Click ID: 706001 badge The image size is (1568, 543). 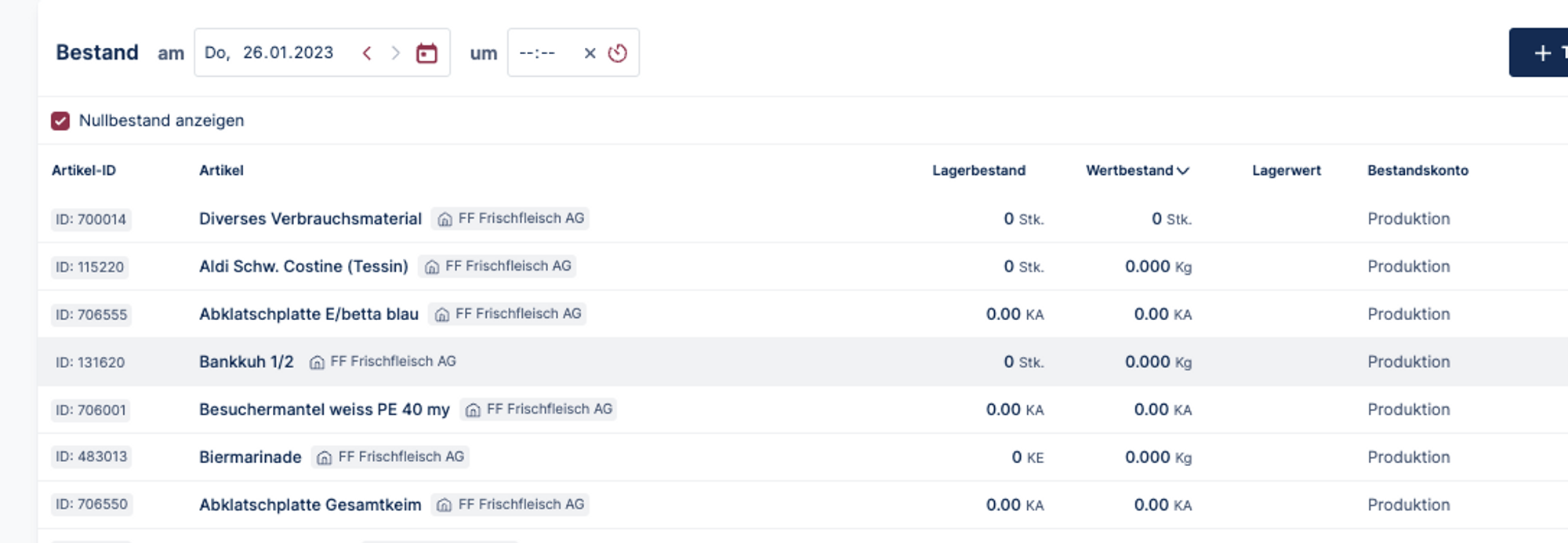click(x=91, y=410)
